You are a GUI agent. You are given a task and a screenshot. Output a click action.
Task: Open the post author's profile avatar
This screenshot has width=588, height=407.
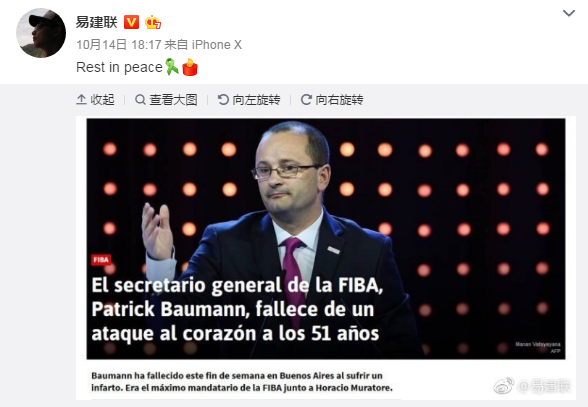[x=41, y=33]
